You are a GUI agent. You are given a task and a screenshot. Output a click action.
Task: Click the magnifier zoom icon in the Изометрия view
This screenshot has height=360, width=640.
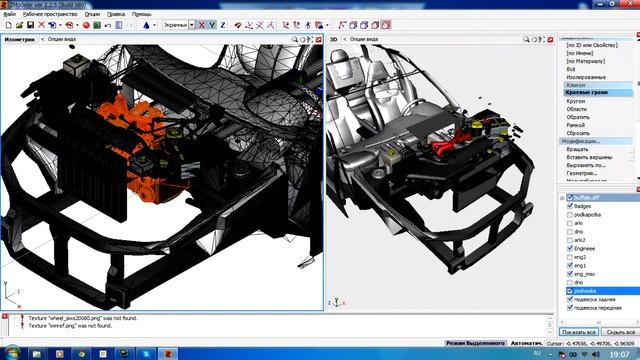295,40
